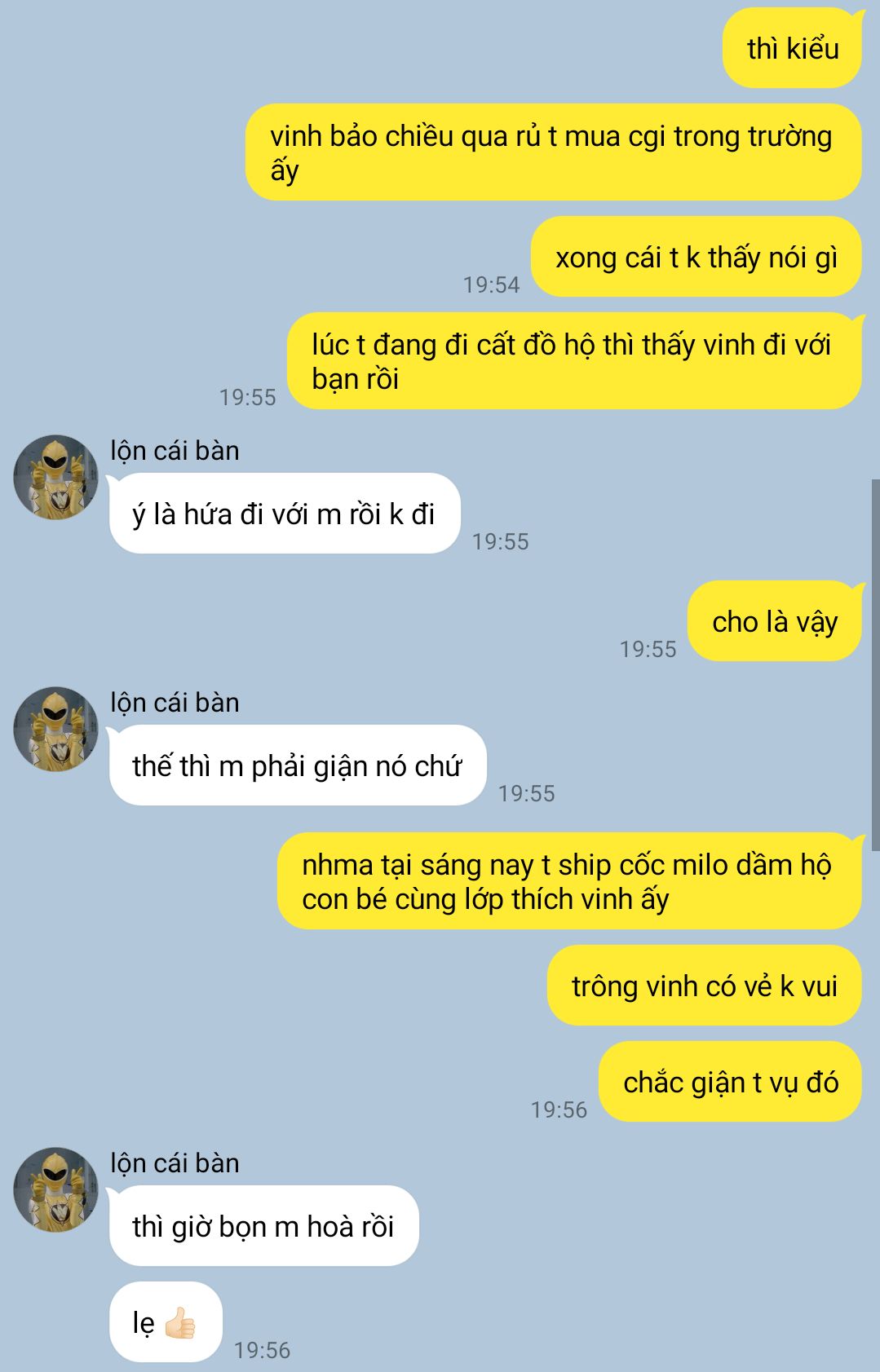Click the message about "ship cốc milo dầm"
Viewport: 880px width, 1372px height.
tap(570, 881)
